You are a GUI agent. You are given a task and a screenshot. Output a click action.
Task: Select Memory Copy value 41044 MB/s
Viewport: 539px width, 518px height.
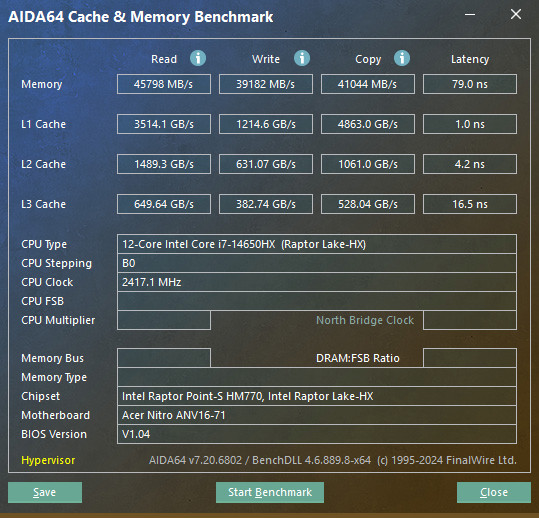[368, 84]
